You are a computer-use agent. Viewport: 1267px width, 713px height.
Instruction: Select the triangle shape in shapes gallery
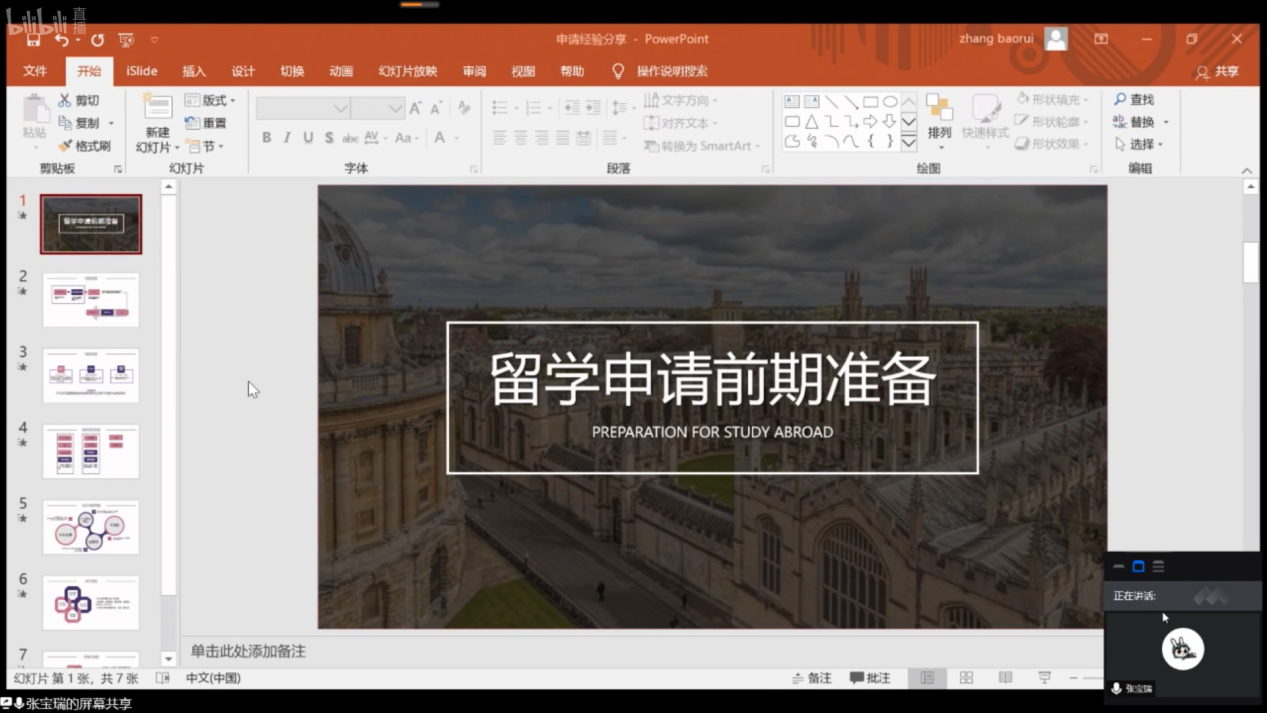[x=812, y=122]
